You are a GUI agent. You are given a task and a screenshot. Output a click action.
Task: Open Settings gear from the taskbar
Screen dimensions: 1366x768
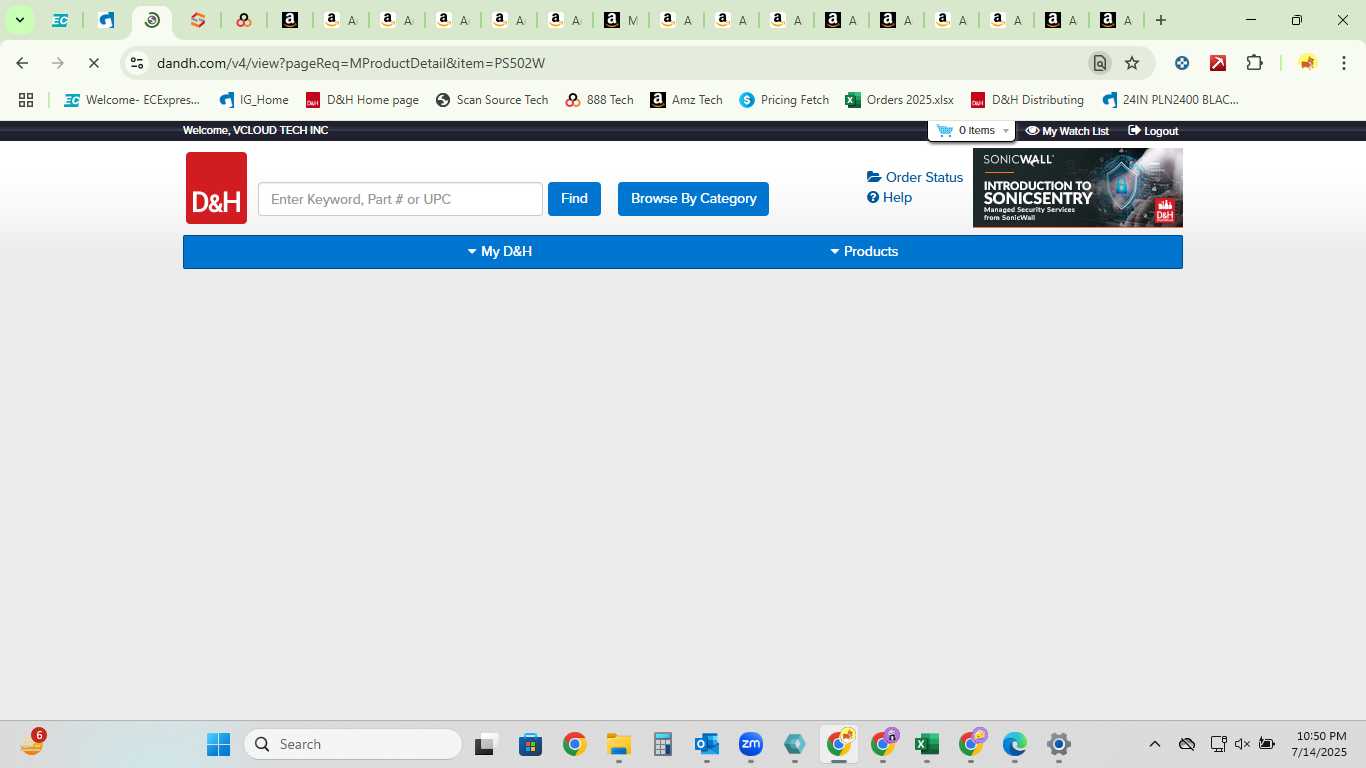click(1058, 744)
